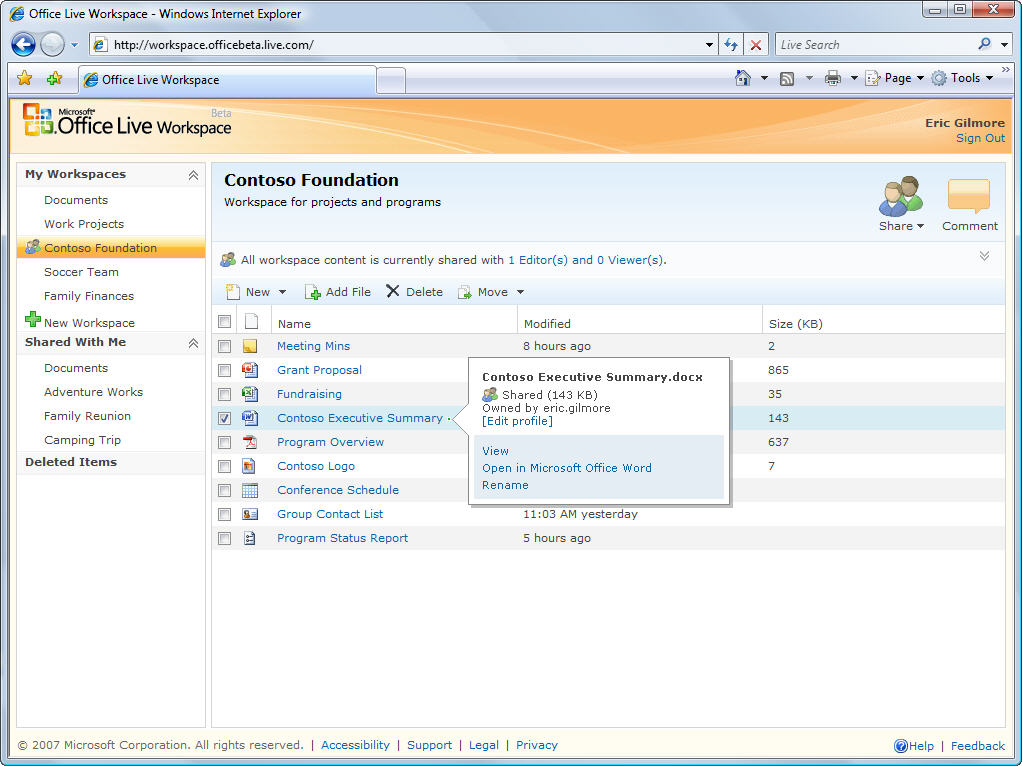1022x766 pixels.
Task: Click the Print icon in toolbar
Action: 832,78
